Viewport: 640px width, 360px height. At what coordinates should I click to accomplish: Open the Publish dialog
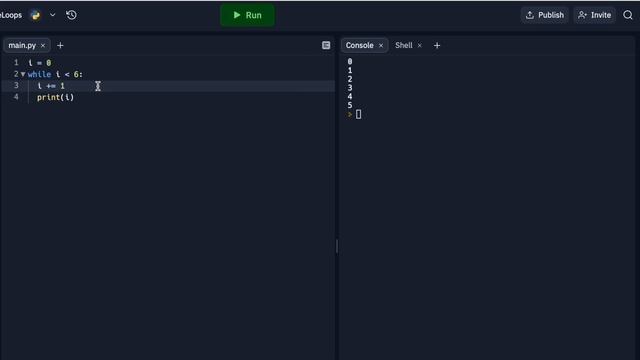(544, 15)
